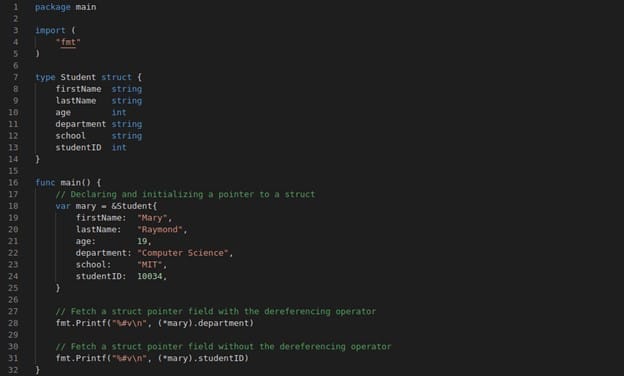Image resolution: width=624 pixels, height=376 pixels.
Task: Select the Student type name
Action: [78, 77]
